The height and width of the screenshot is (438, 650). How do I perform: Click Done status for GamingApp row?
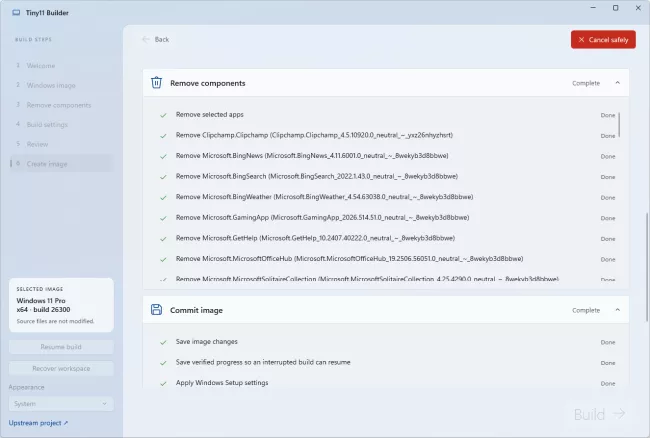608,218
